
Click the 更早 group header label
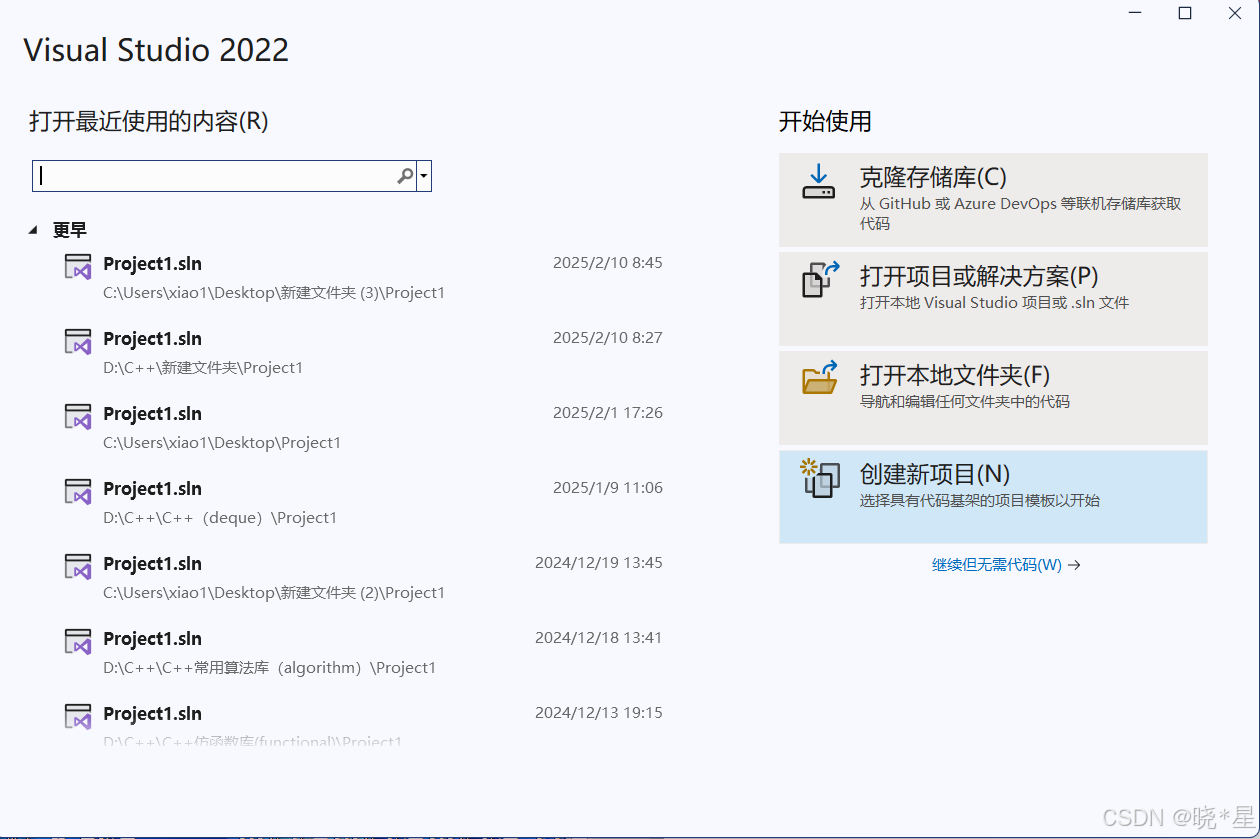click(x=70, y=230)
